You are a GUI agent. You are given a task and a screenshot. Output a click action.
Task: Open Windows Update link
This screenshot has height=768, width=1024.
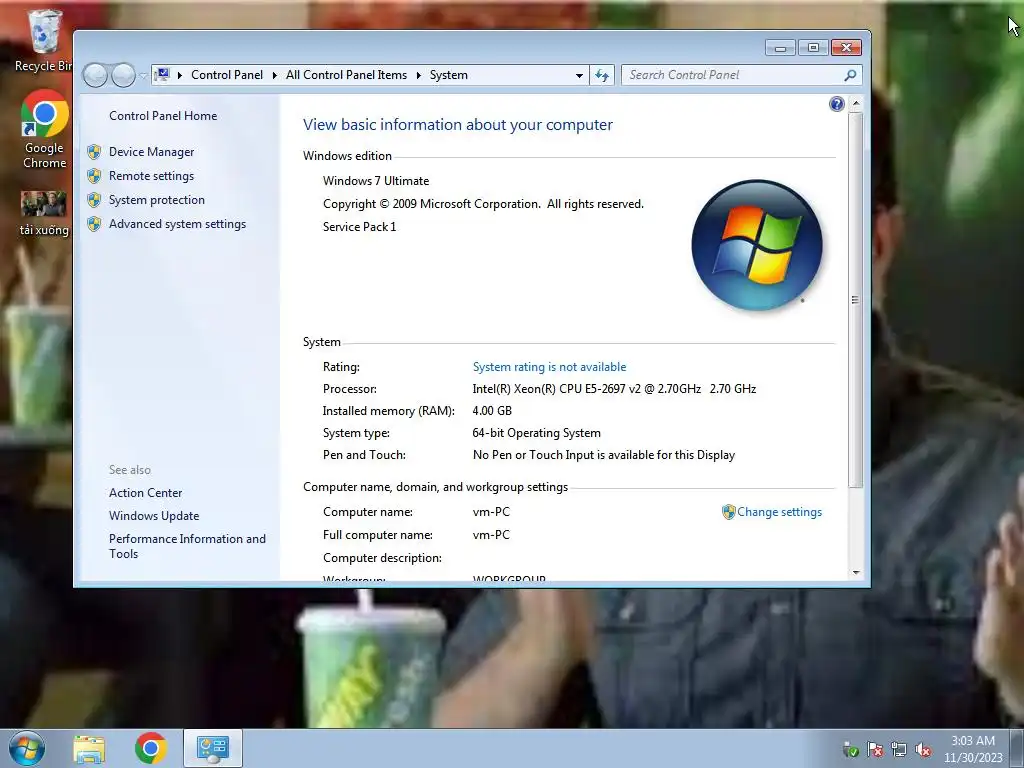(154, 516)
